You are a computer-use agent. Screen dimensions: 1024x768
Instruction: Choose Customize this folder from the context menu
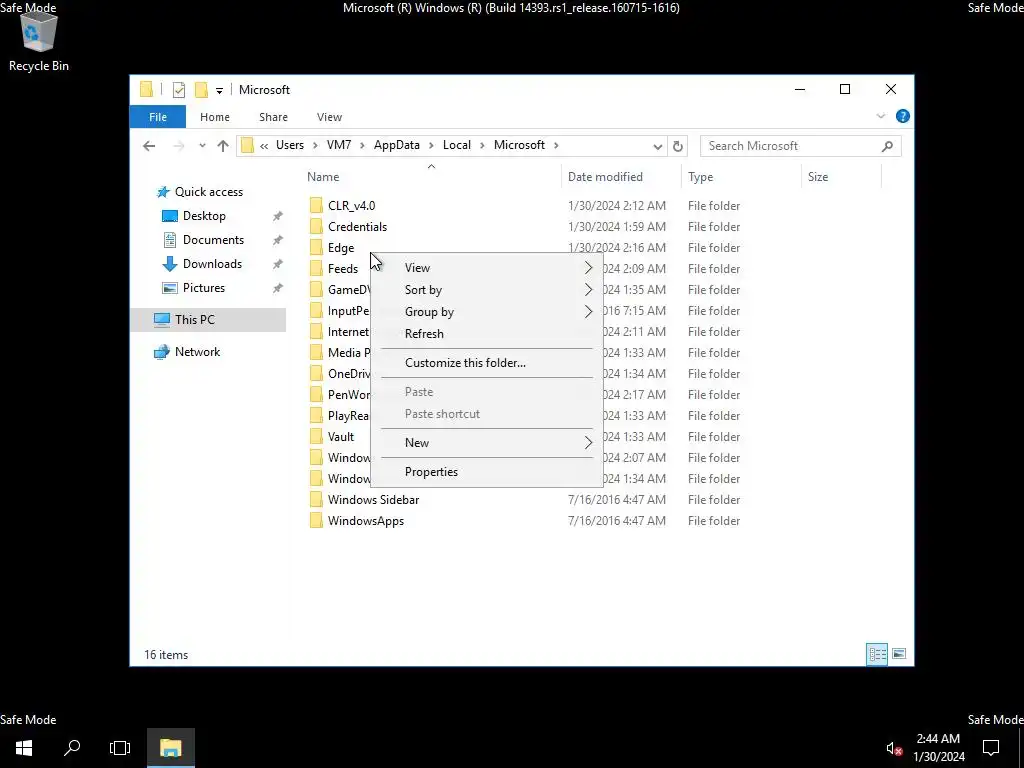[487, 362]
